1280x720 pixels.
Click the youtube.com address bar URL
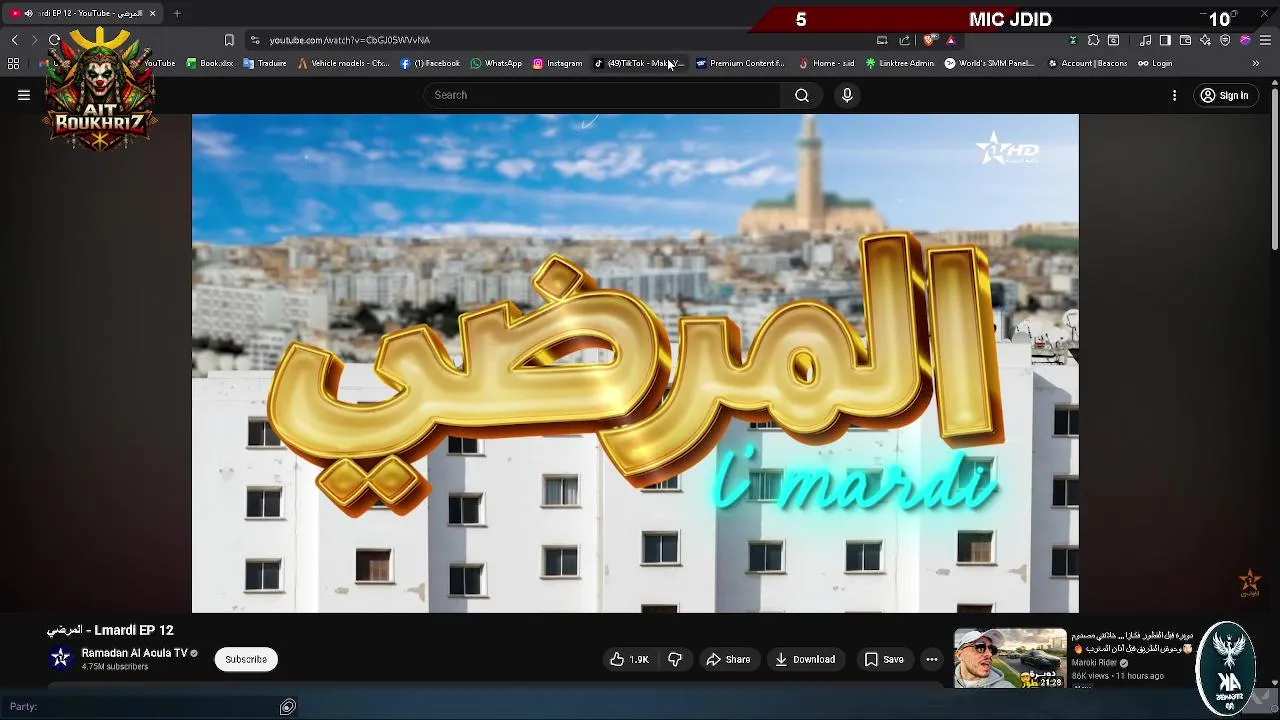[349, 40]
